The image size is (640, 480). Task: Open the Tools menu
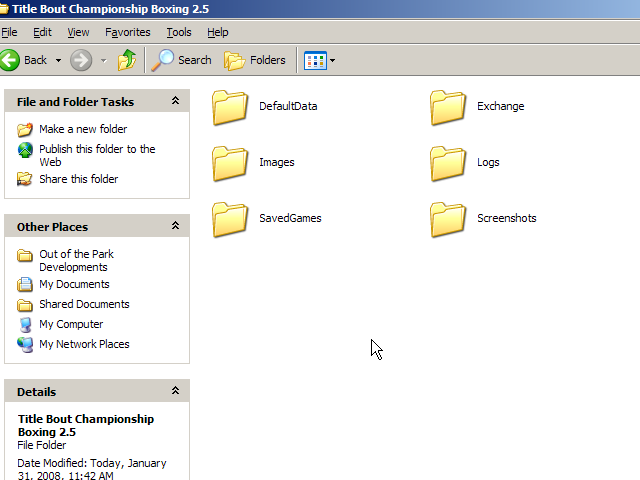(178, 32)
